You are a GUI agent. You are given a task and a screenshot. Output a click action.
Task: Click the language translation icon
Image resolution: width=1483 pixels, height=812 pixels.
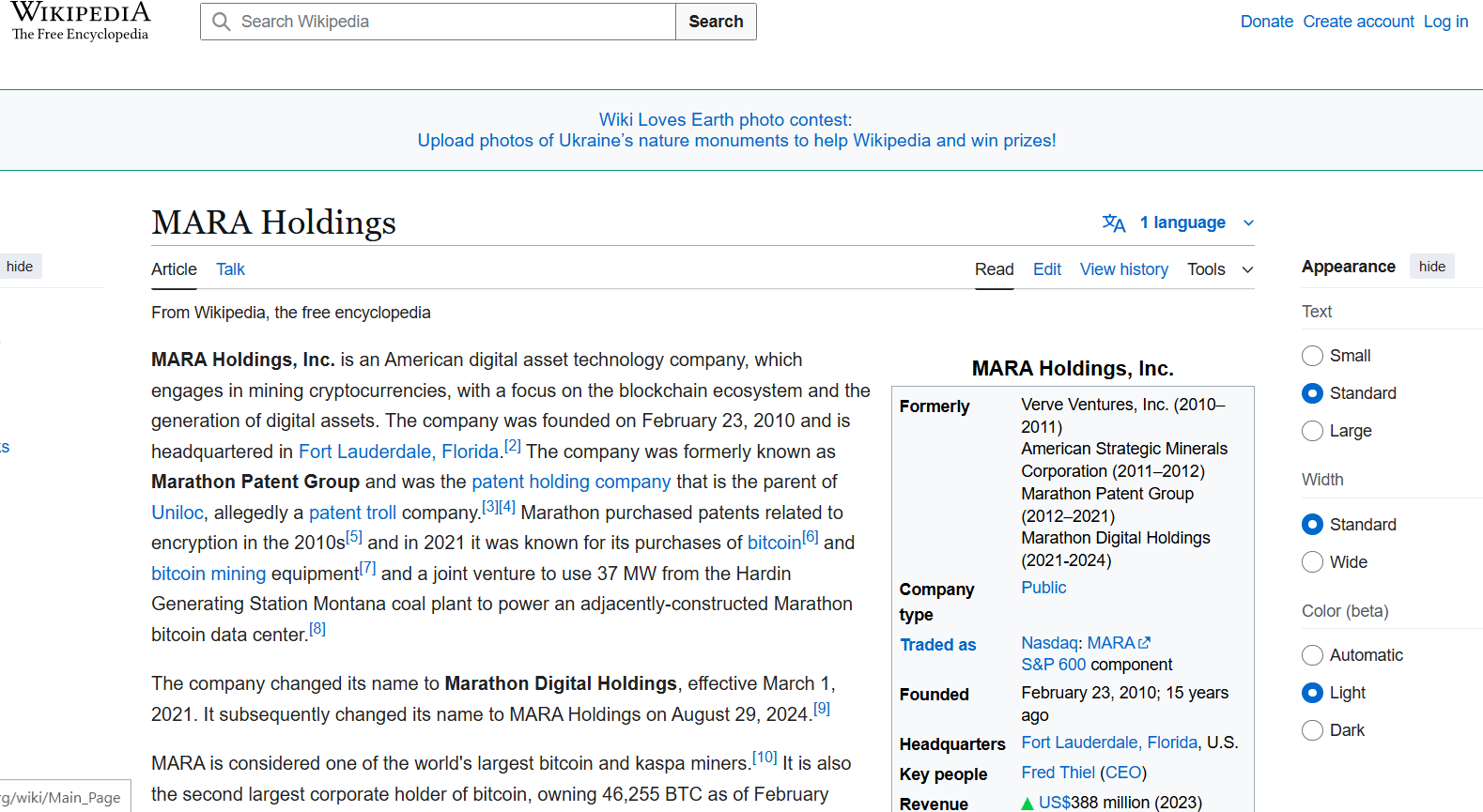pyautogui.click(x=1114, y=222)
